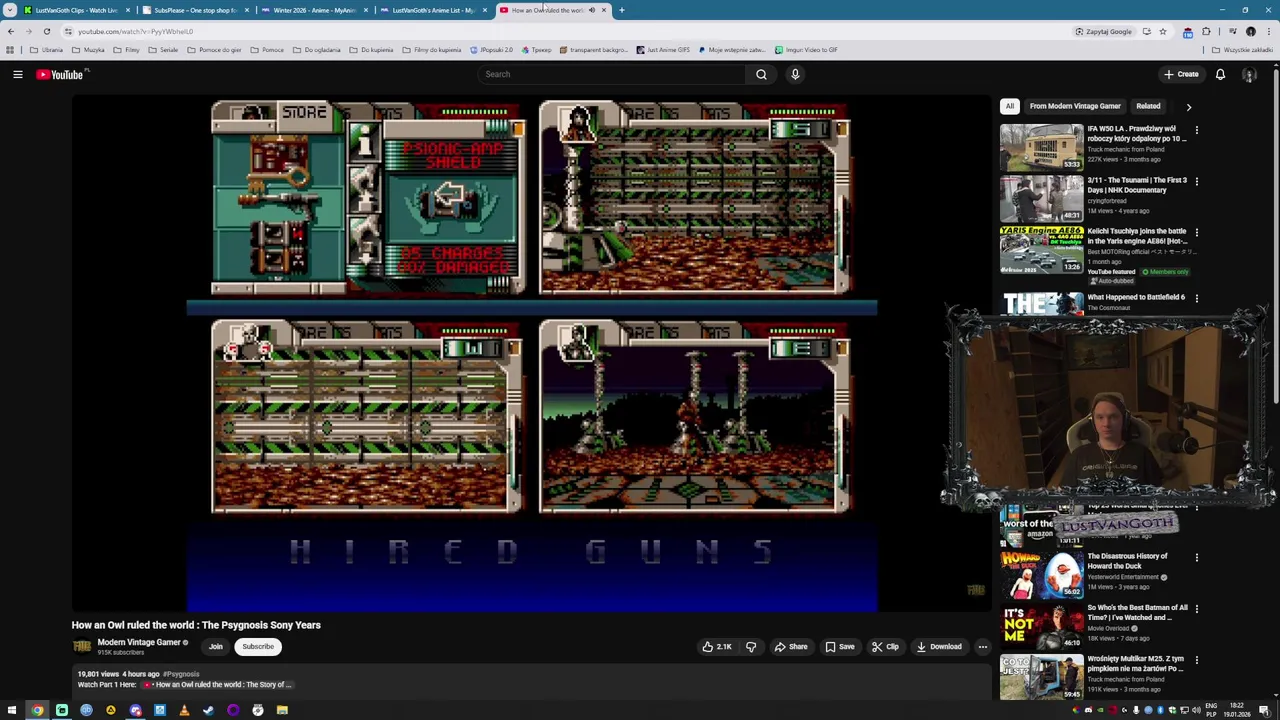Open Steam from the taskbar

pos(208,711)
